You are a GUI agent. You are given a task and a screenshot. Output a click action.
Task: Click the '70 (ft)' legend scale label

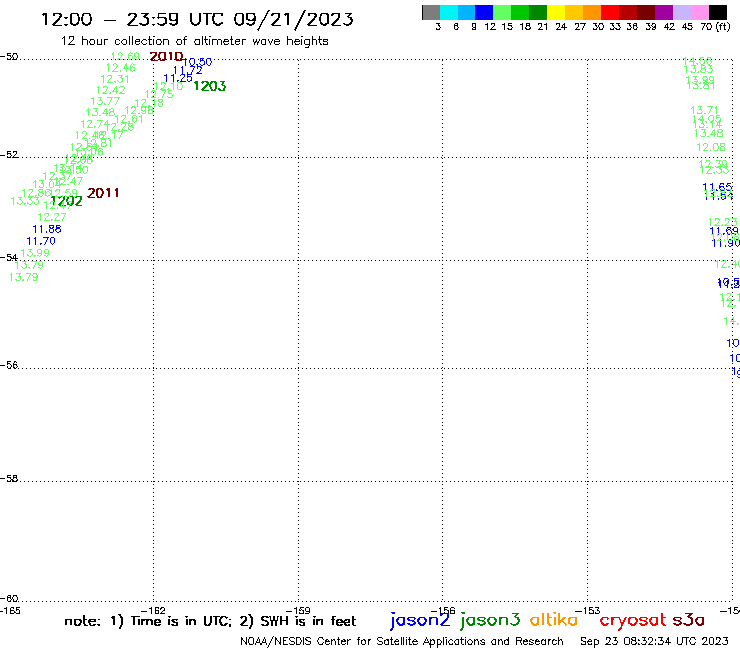(715, 27)
